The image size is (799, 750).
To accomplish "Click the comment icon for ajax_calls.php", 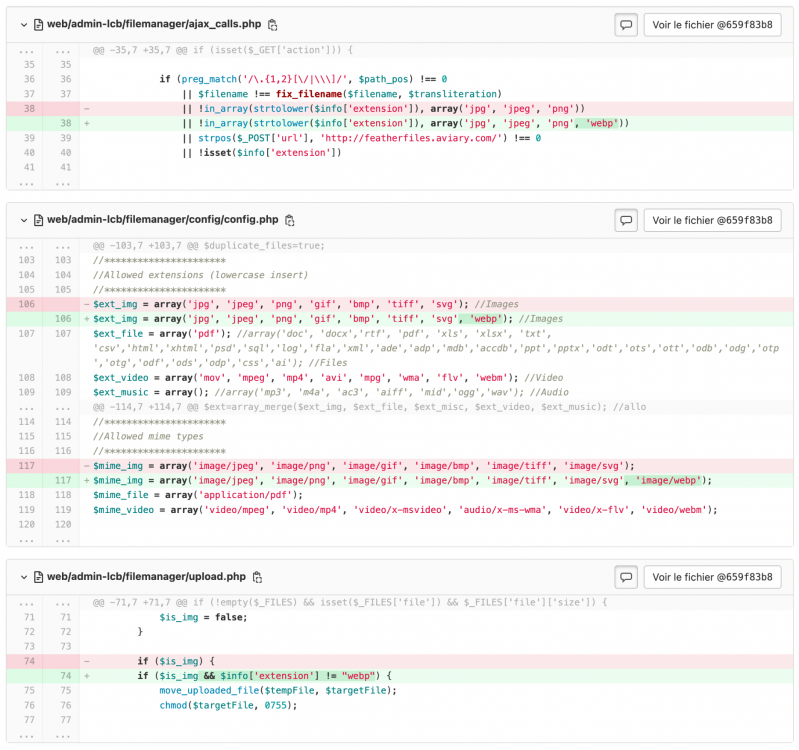I will tap(626, 24).
